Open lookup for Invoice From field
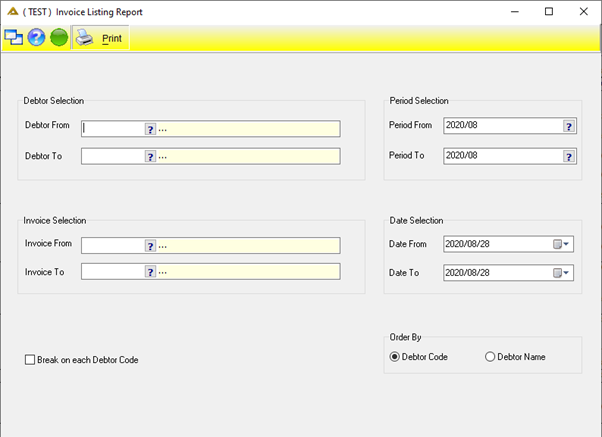 [x=150, y=246]
